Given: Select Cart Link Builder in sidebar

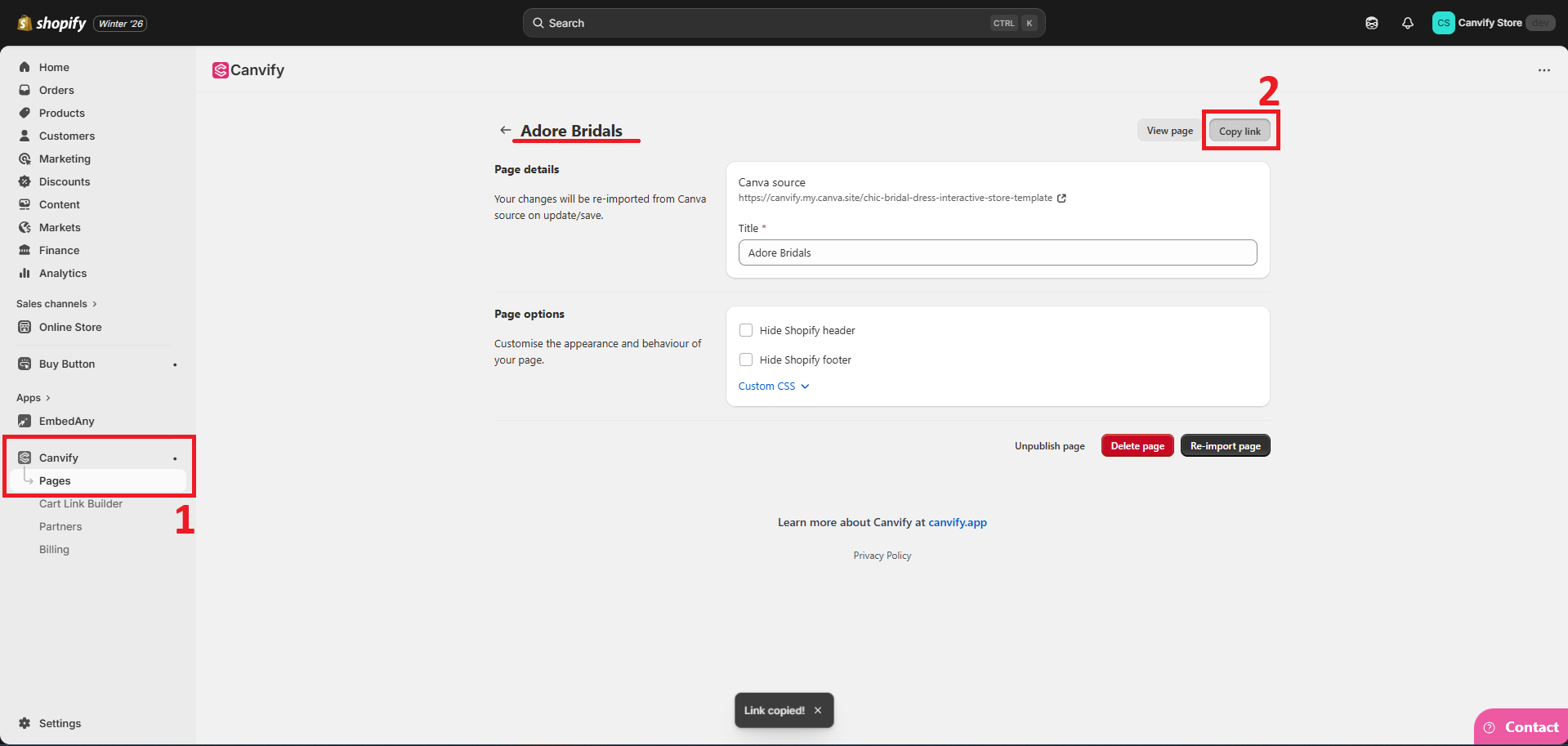Looking at the screenshot, I should [x=80, y=503].
